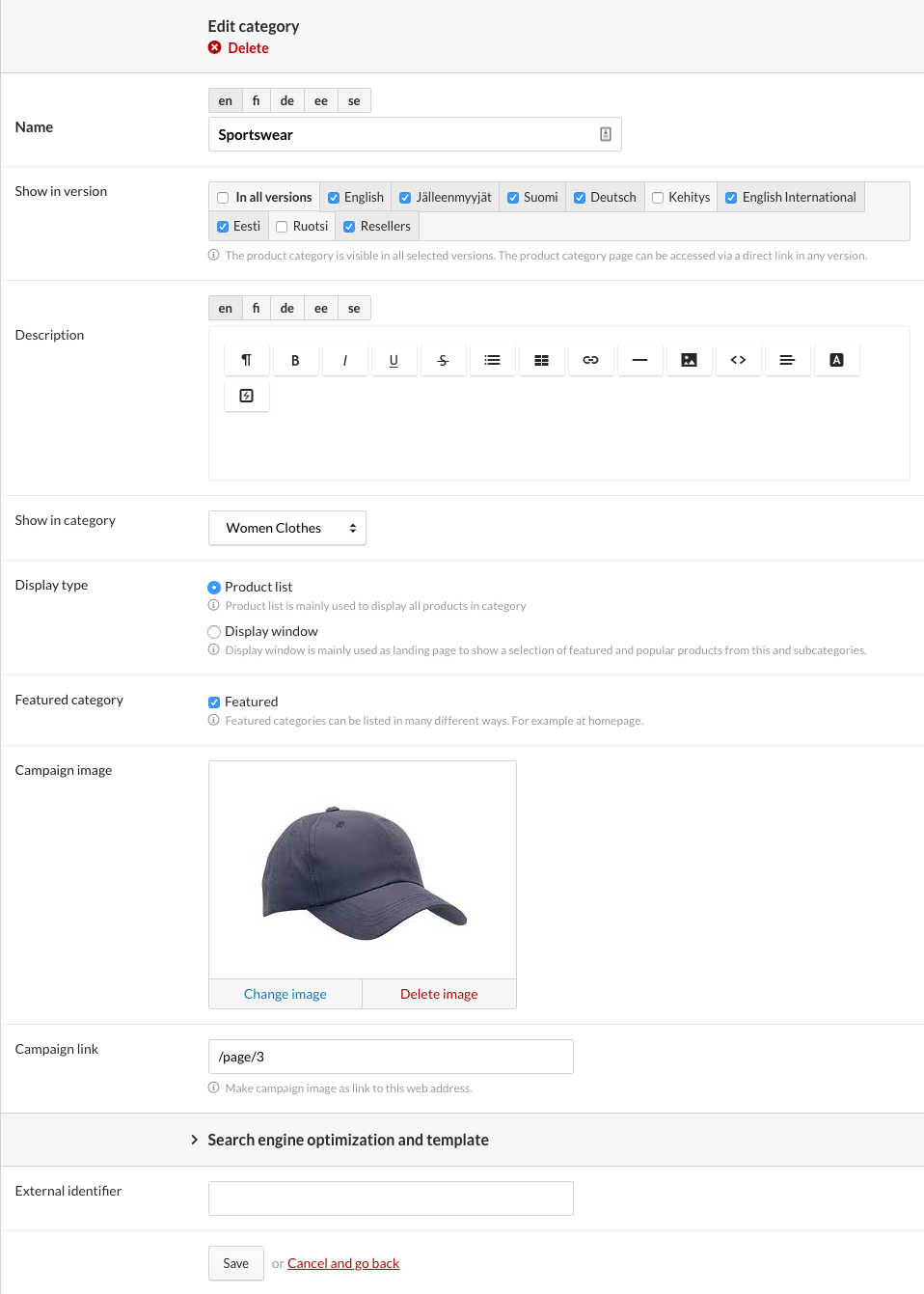Uncheck the Suomi version checkbox
924x1294 pixels.
click(513, 198)
